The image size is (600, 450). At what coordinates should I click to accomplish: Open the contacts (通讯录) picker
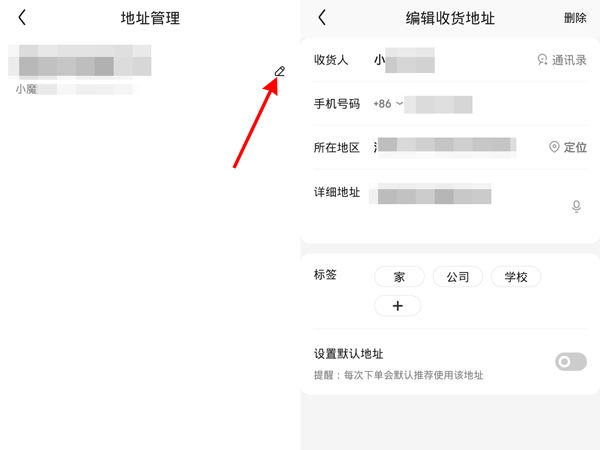[x=562, y=60]
